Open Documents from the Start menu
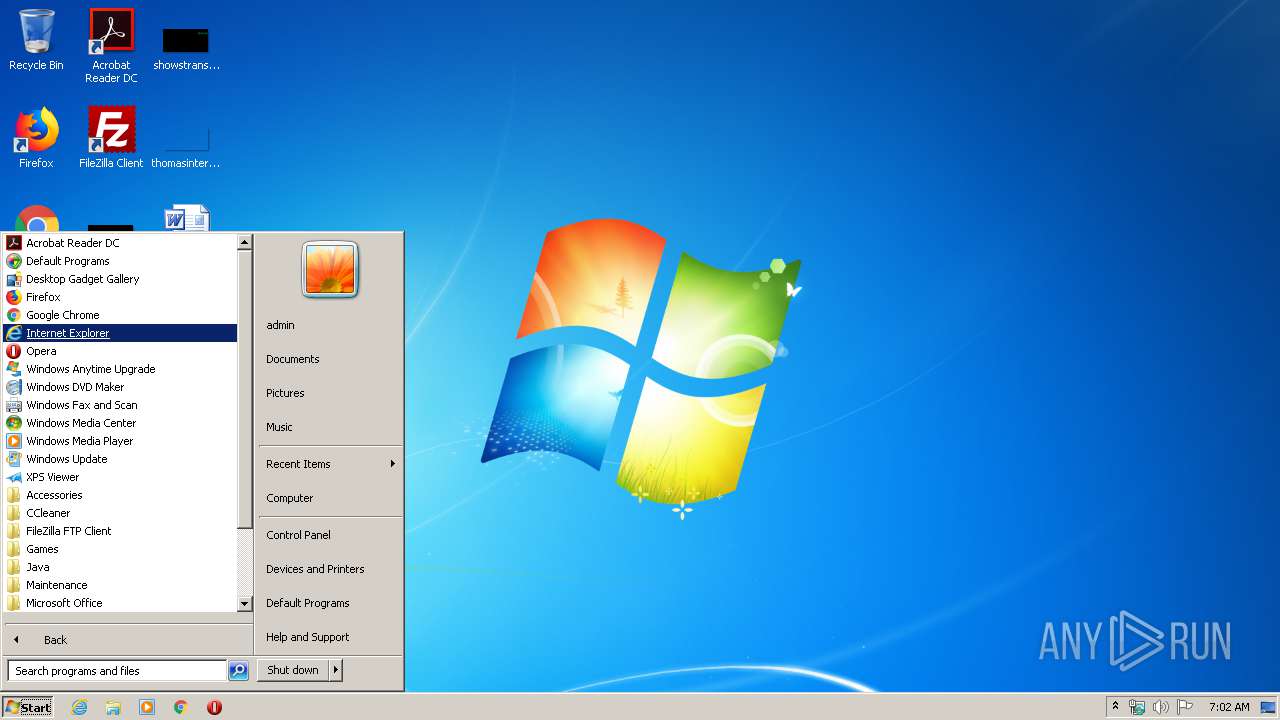Image resolution: width=1280 pixels, height=720 pixels. click(329, 359)
